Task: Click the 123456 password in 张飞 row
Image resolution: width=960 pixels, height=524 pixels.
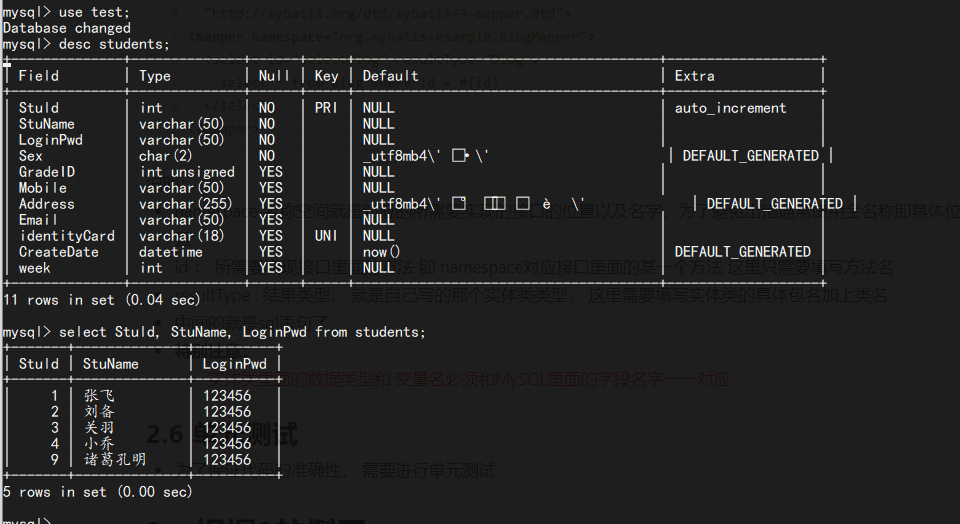Action: pos(227,395)
